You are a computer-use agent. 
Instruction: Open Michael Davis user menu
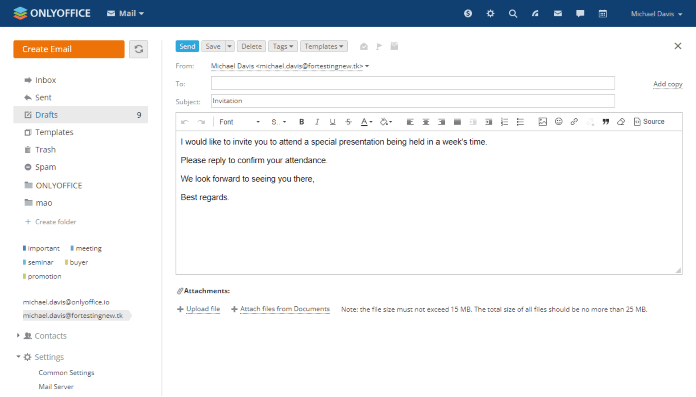656,14
